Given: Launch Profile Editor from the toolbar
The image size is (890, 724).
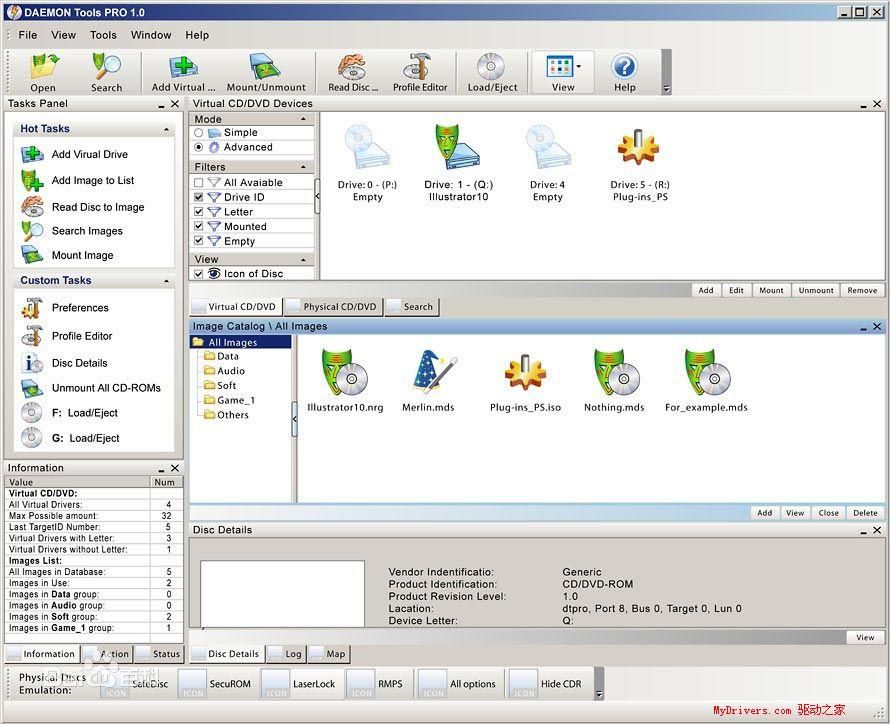Looking at the screenshot, I should [420, 71].
